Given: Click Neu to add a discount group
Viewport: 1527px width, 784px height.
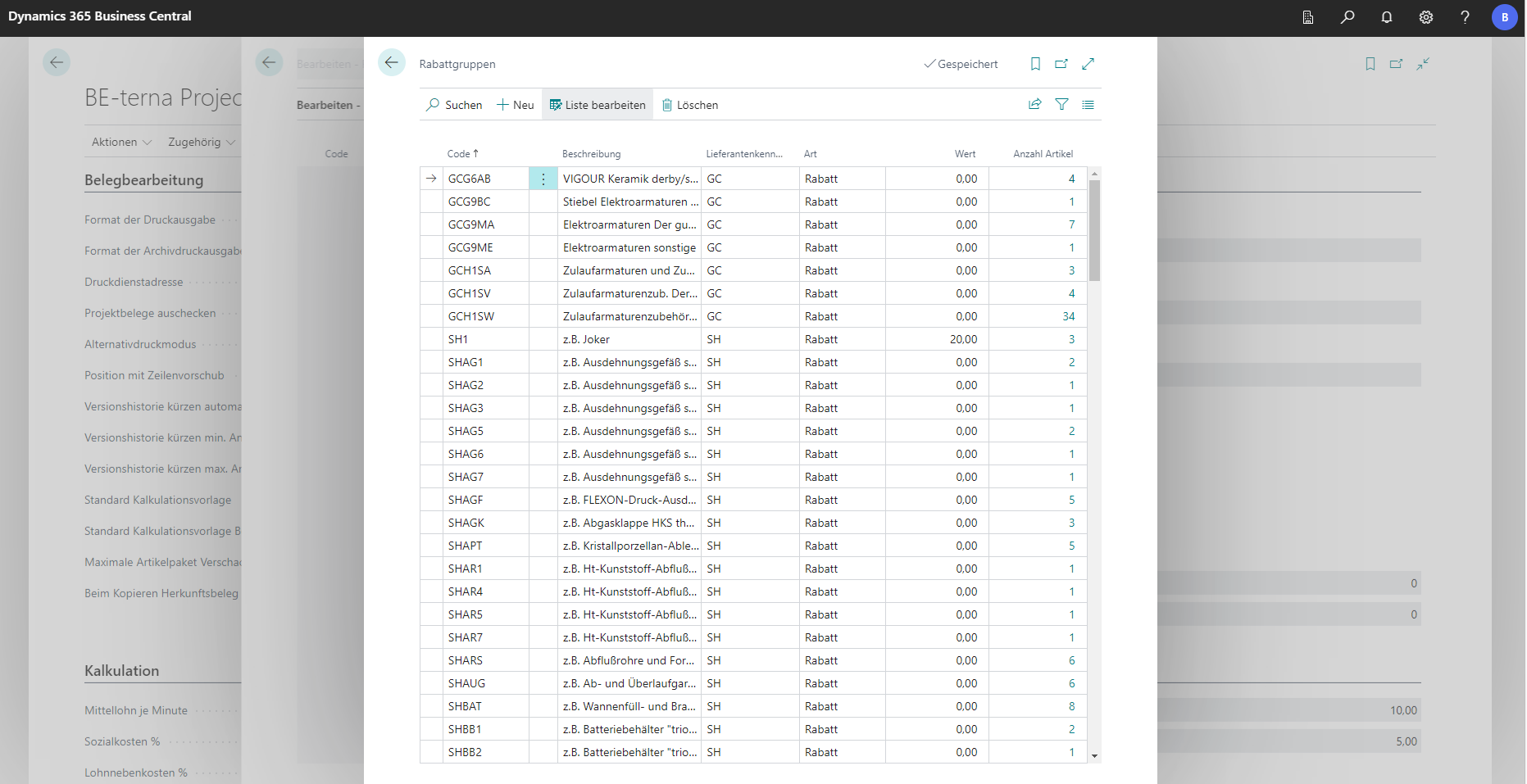Looking at the screenshot, I should [516, 105].
